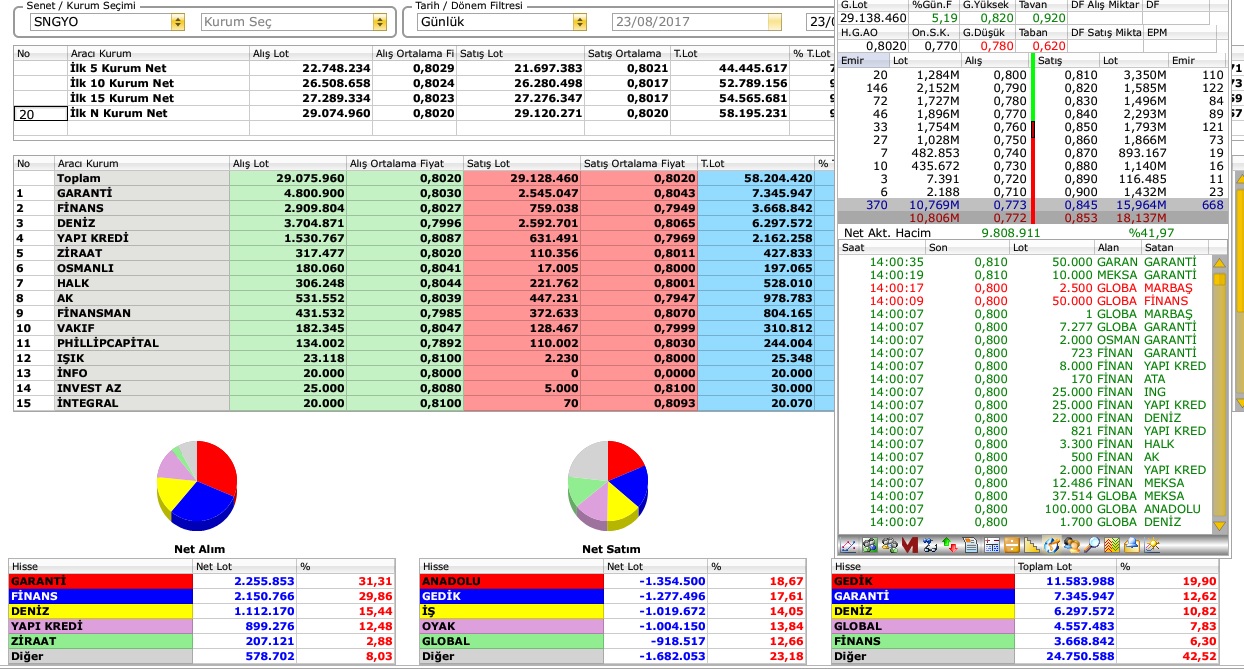Click the red-green zigzag chart icon
Image resolution: width=1244 pixels, height=669 pixels.
[x=1113, y=546]
